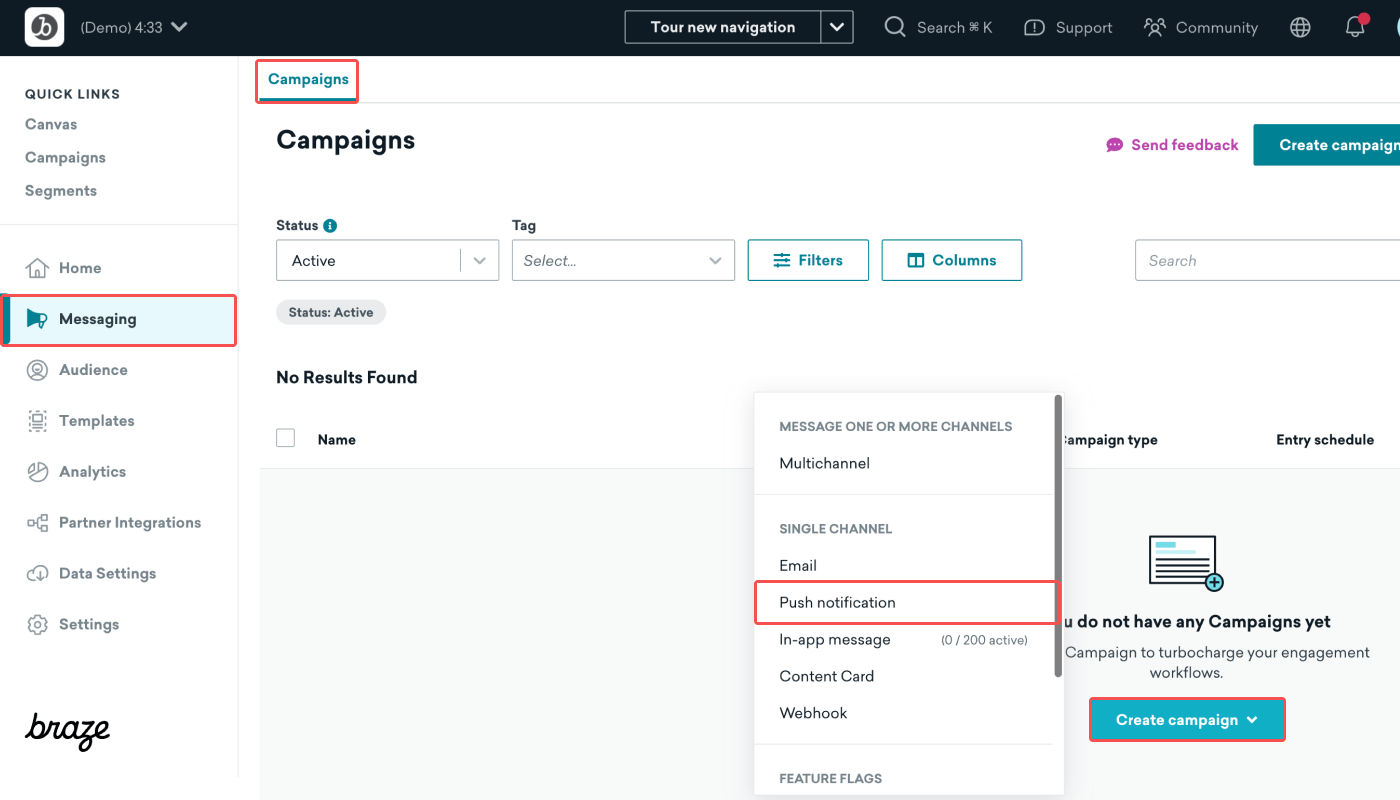Viewport: 1400px width, 800px height.
Task: Click the Columns button
Action: [952, 260]
